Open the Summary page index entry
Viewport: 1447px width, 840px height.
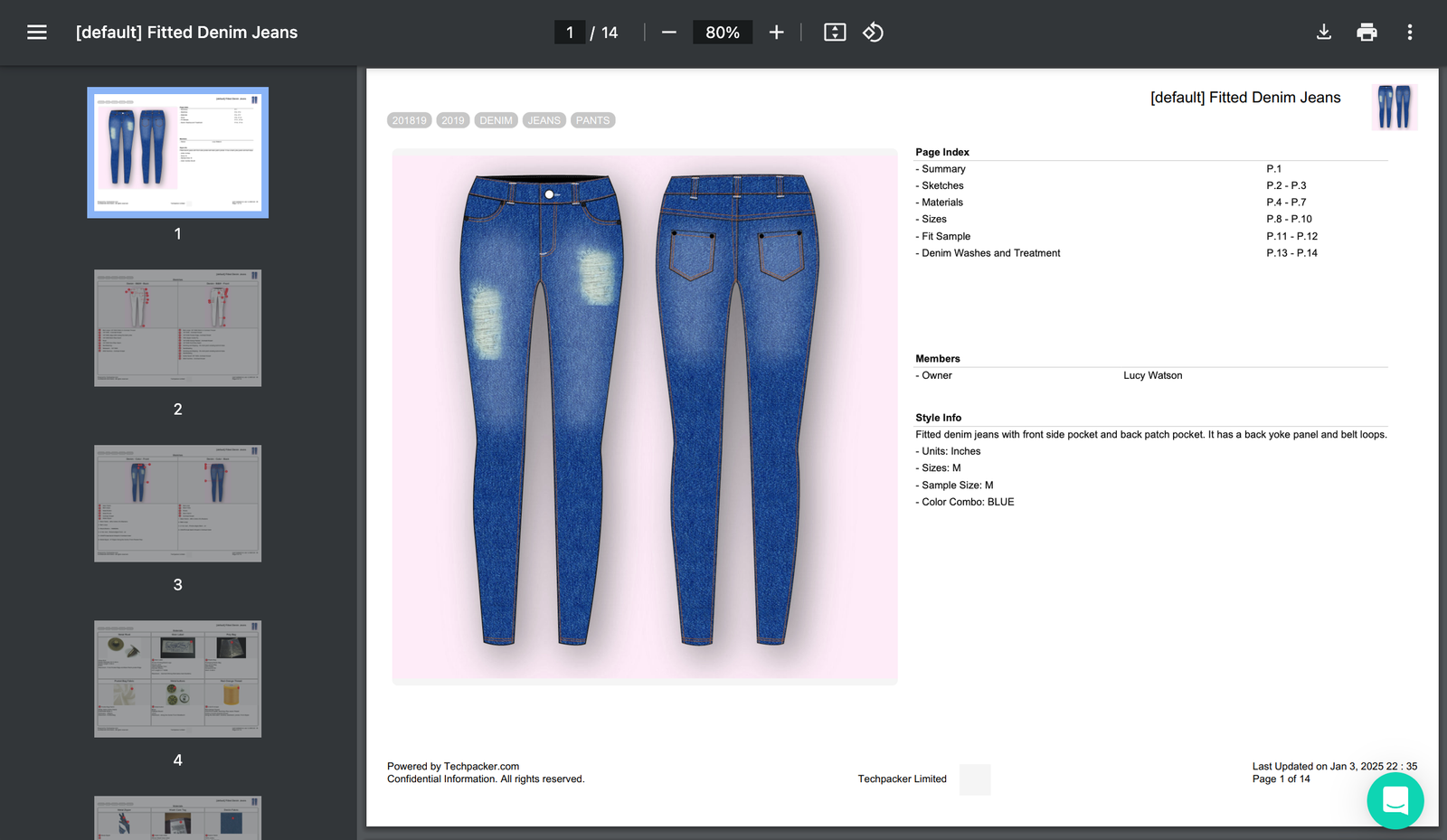click(x=941, y=168)
